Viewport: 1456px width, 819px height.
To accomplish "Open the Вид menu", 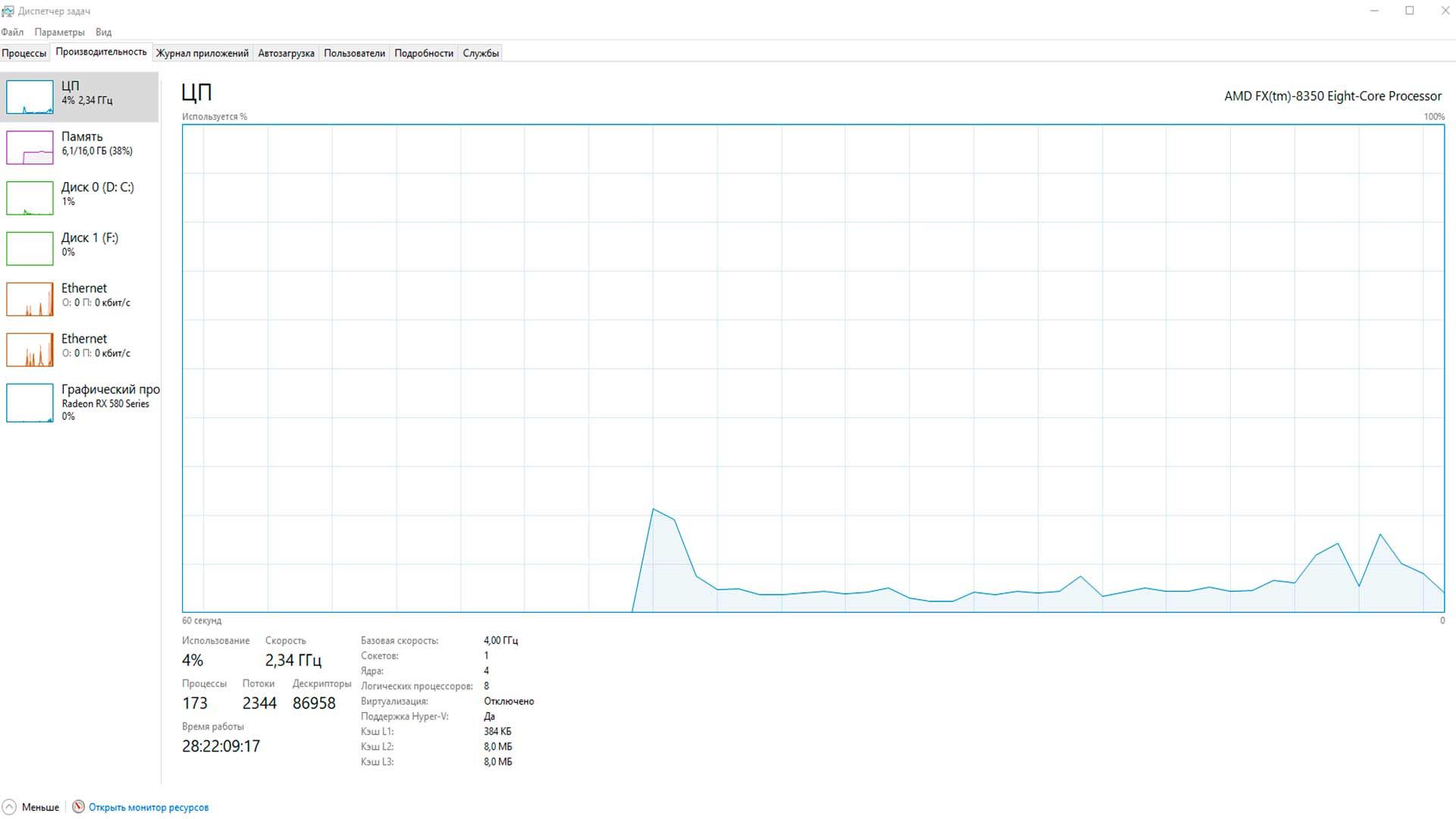I will (102, 32).
